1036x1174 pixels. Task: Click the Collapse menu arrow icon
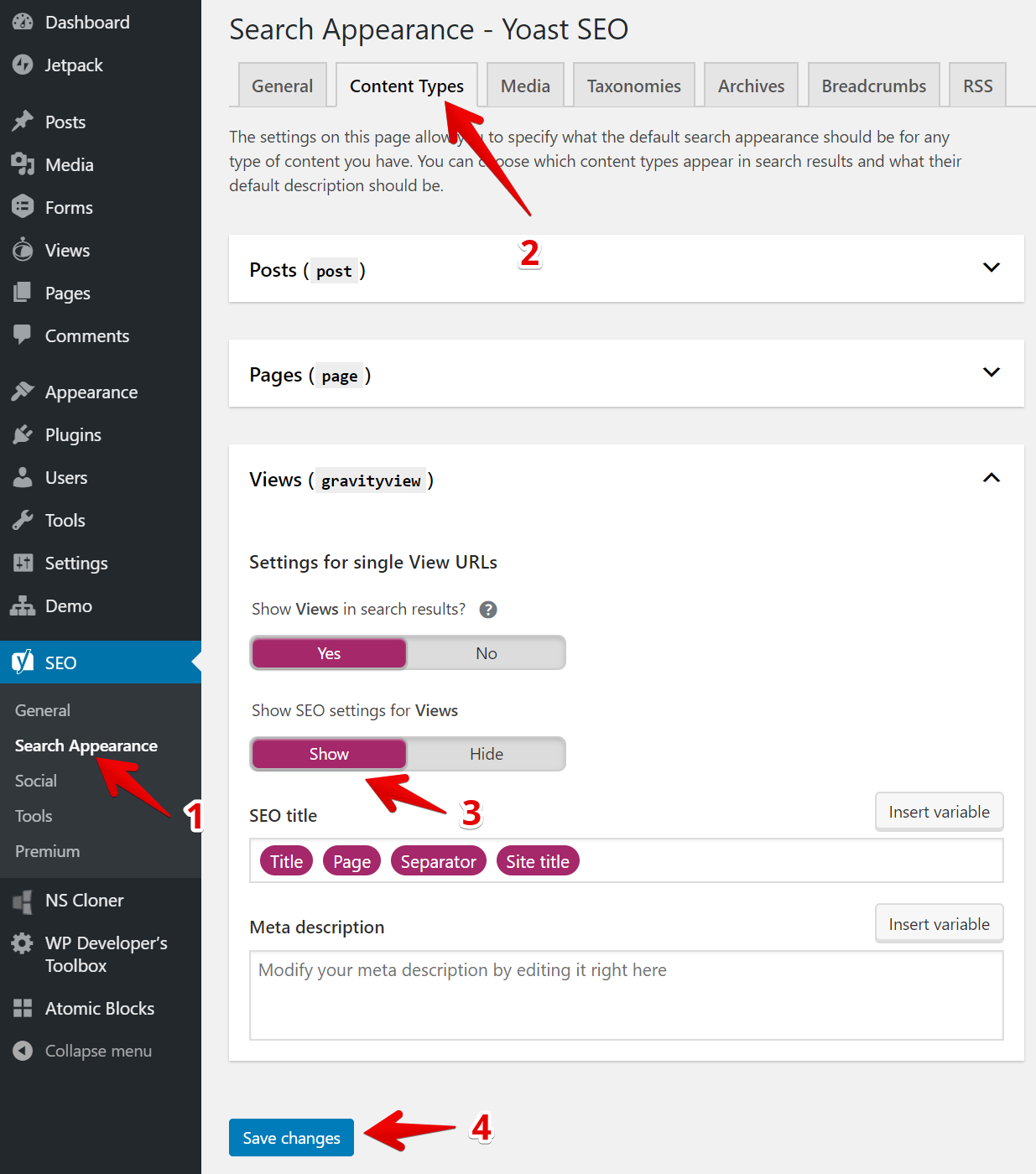23,1051
